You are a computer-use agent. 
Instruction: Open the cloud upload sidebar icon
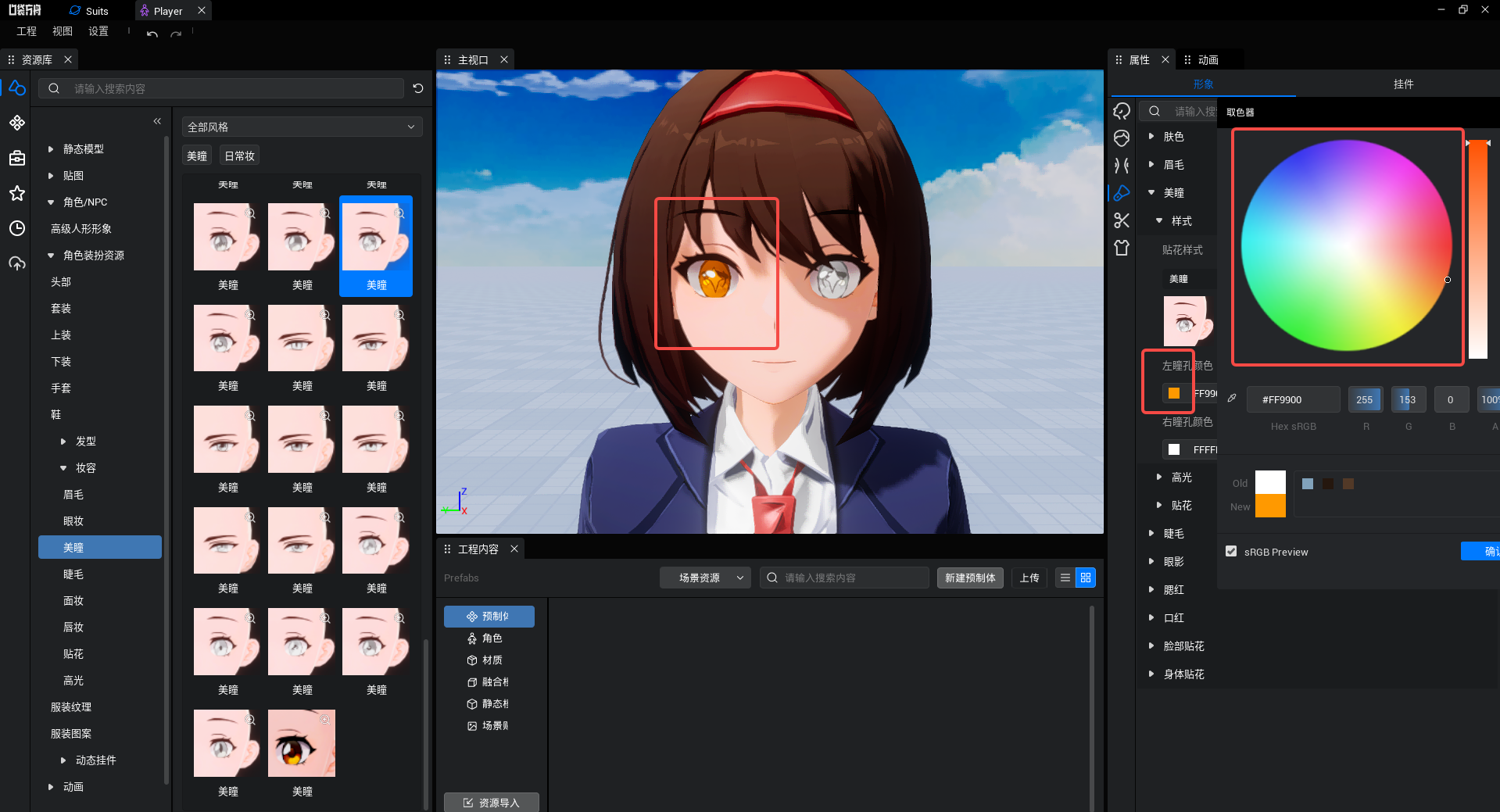tap(17, 263)
